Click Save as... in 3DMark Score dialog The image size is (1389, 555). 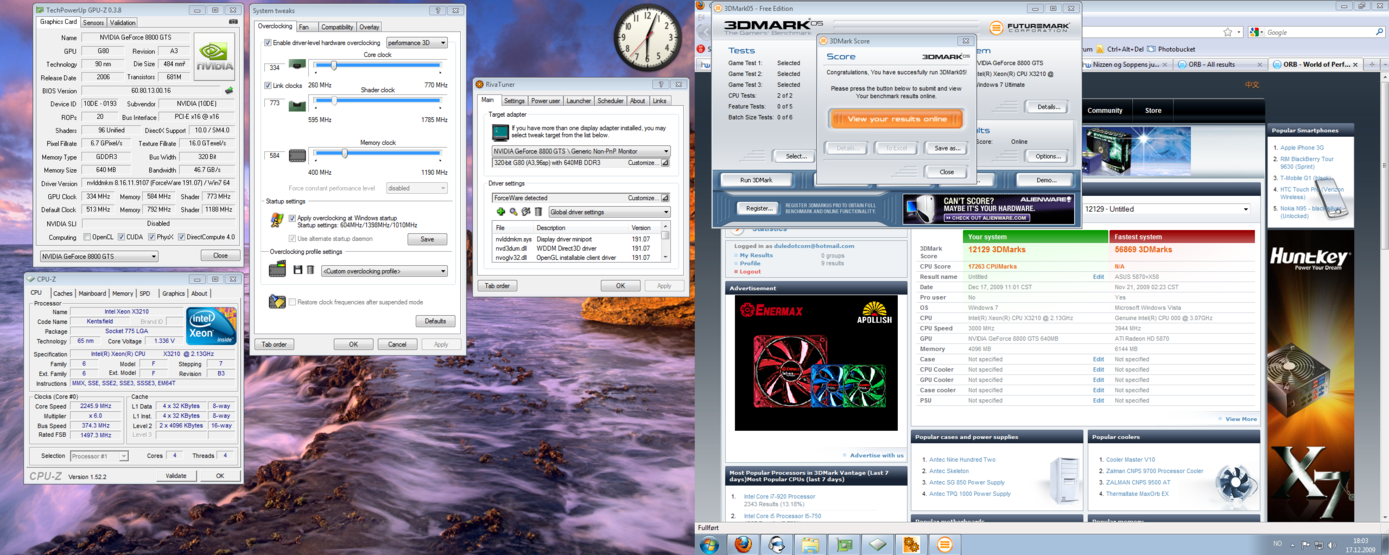[x=946, y=148]
